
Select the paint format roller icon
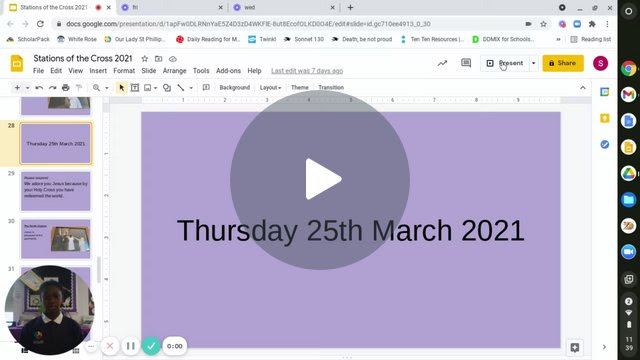point(79,88)
